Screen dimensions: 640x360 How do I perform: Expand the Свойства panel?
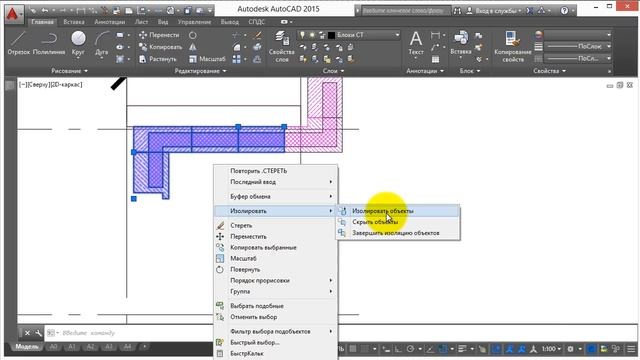tap(549, 71)
